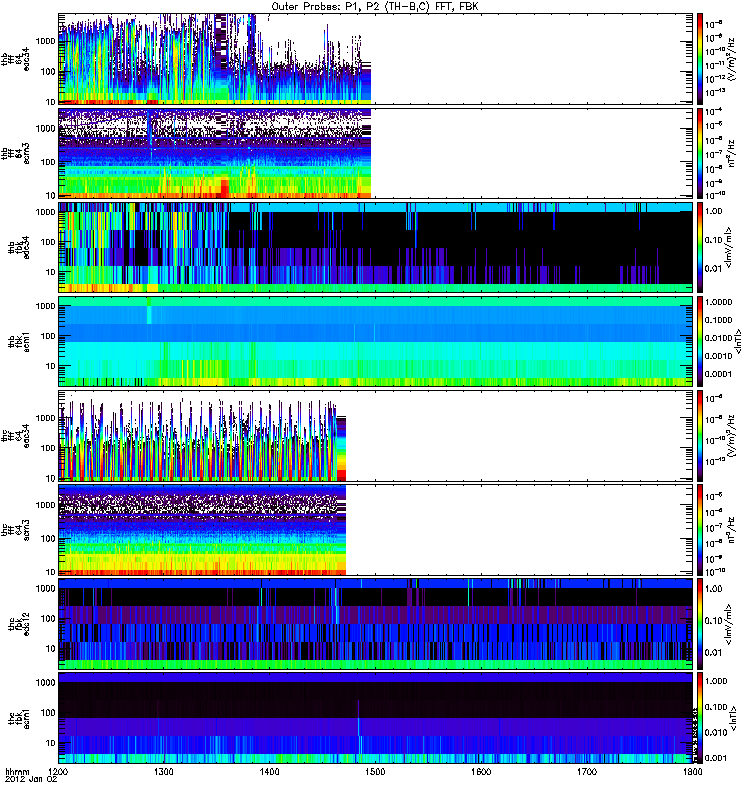The image size is (750, 800).
Task: Select the color bar of the third panel (thb fbk electric)
Action: (x=700, y=245)
